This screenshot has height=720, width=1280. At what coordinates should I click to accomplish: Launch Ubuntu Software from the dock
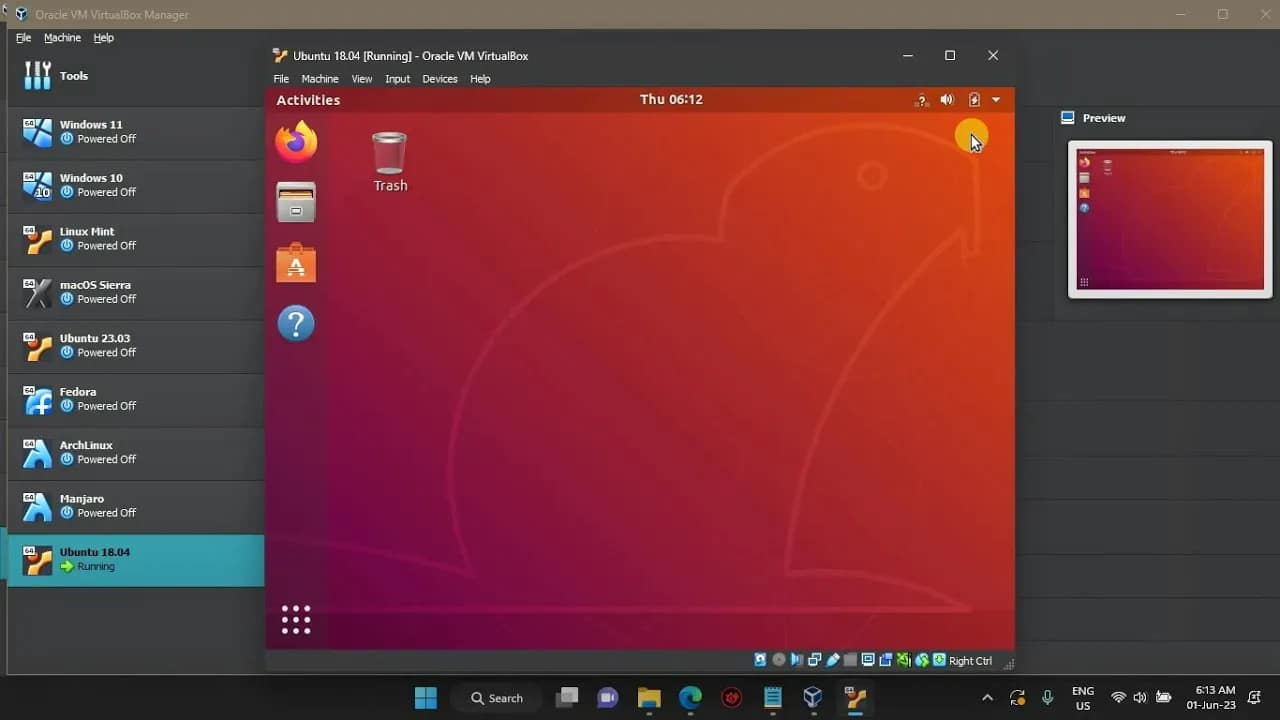[x=296, y=263]
